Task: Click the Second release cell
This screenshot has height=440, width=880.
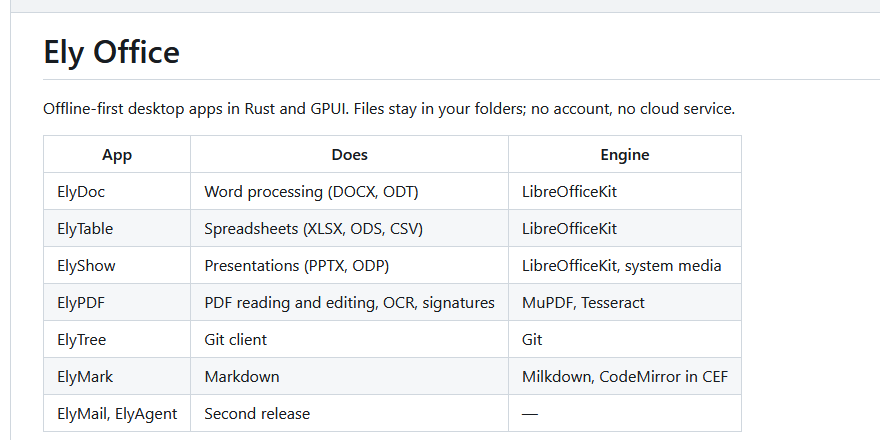Action: (x=349, y=414)
